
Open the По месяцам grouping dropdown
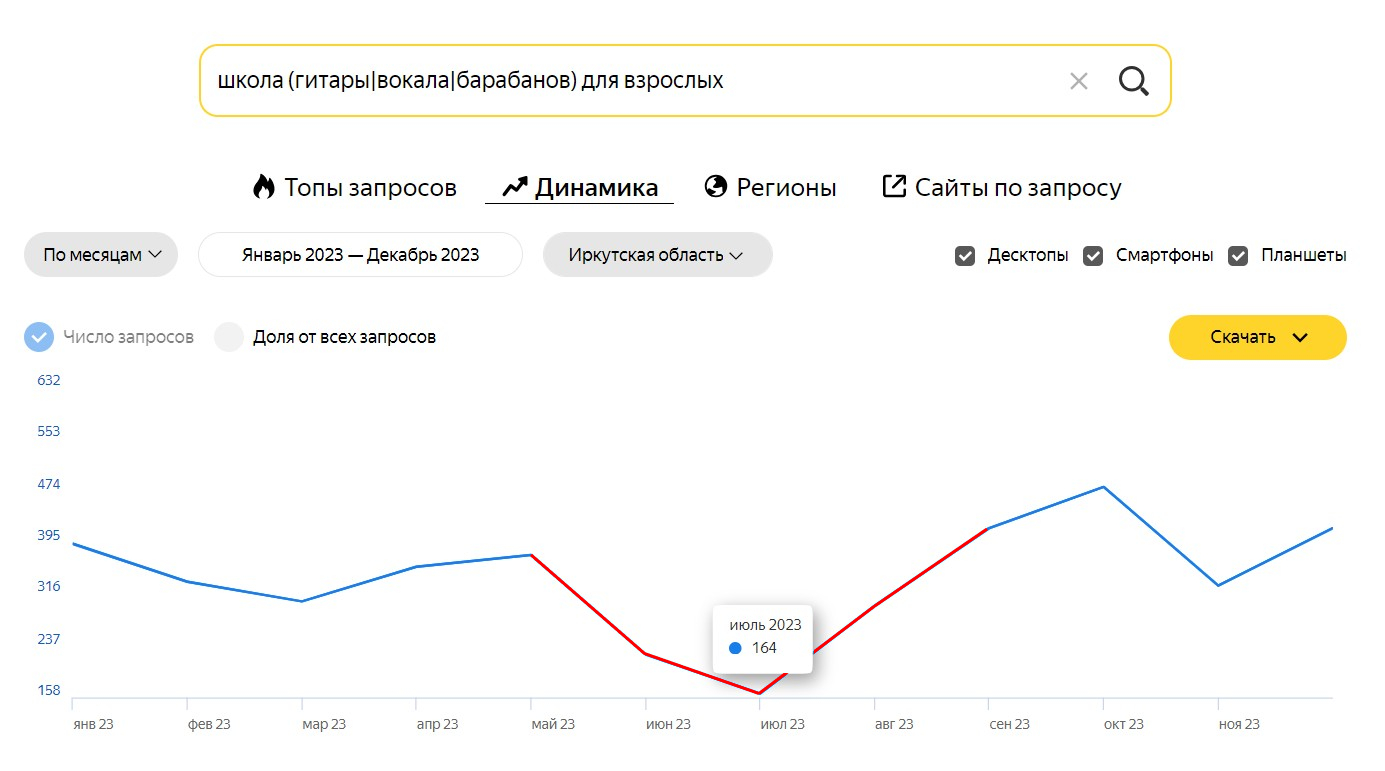pos(101,255)
